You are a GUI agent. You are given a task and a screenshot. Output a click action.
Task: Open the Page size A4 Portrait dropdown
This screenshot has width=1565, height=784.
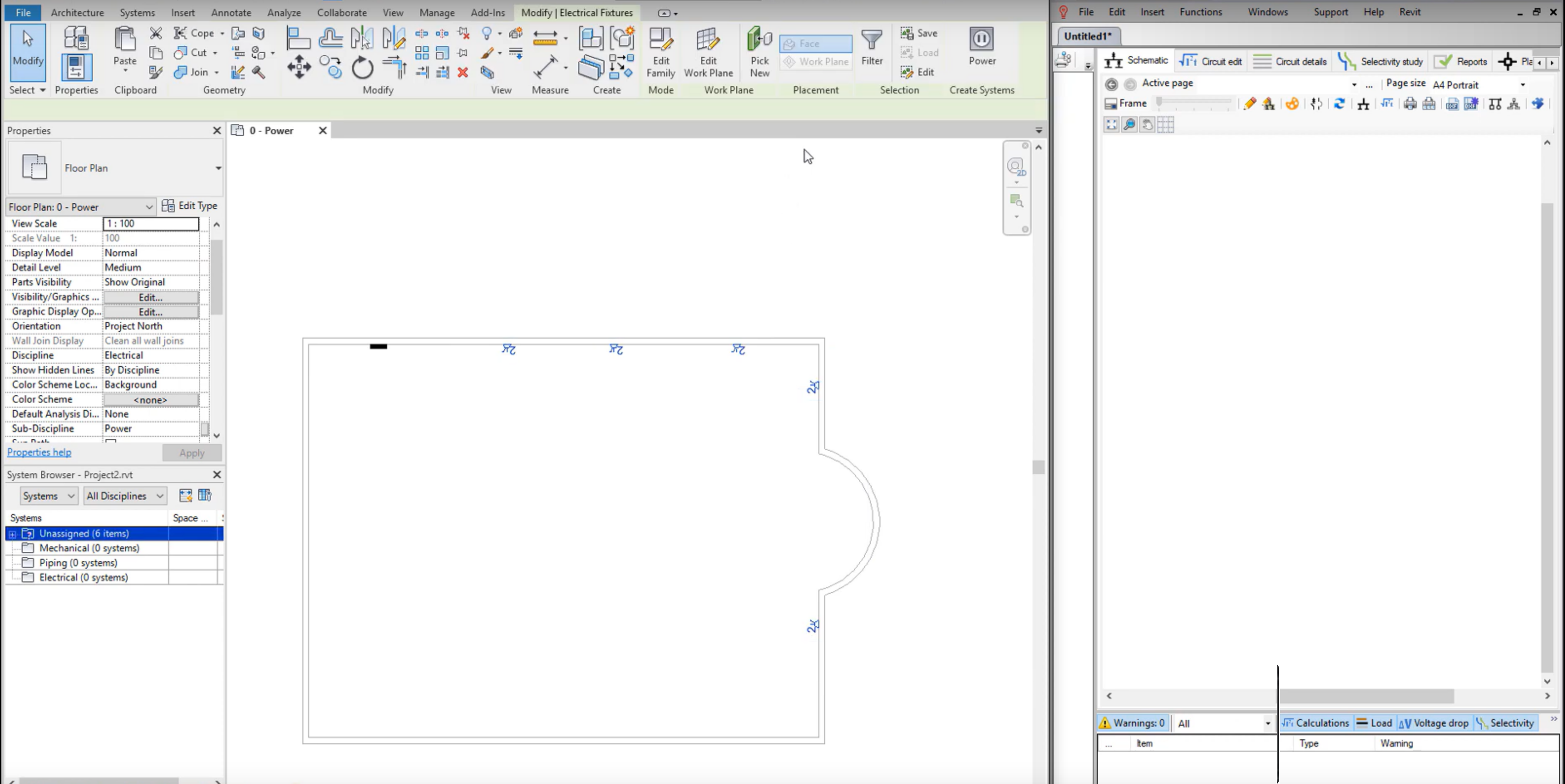click(x=1523, y=85)
